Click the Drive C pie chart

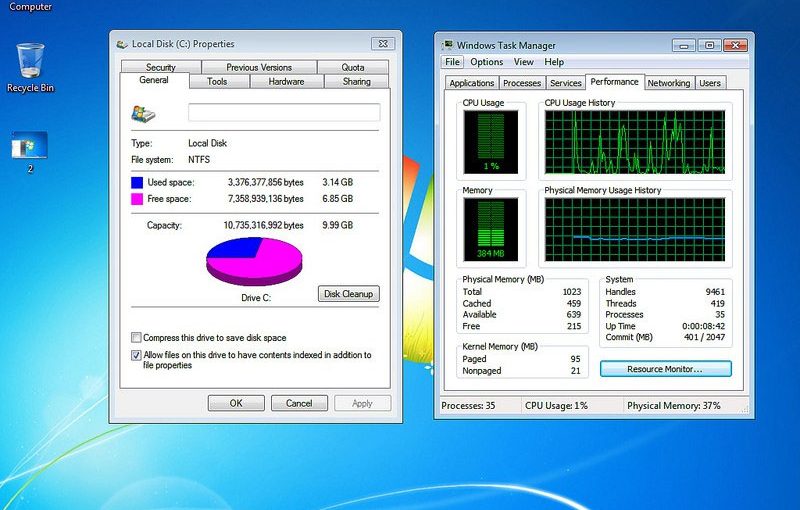pyautogui.click(x=254, y=261)
